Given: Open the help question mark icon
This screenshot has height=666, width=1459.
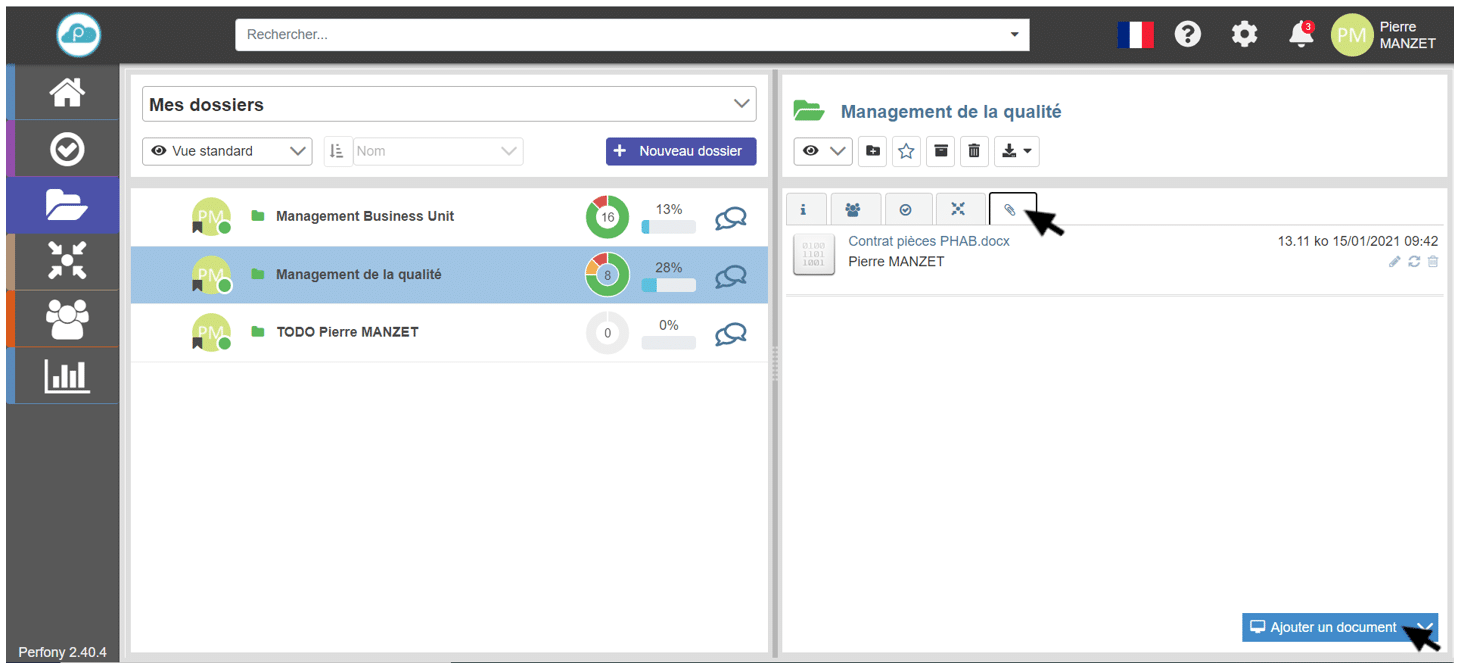Looking at the screenshot, I should click(x=1187, y=35).
